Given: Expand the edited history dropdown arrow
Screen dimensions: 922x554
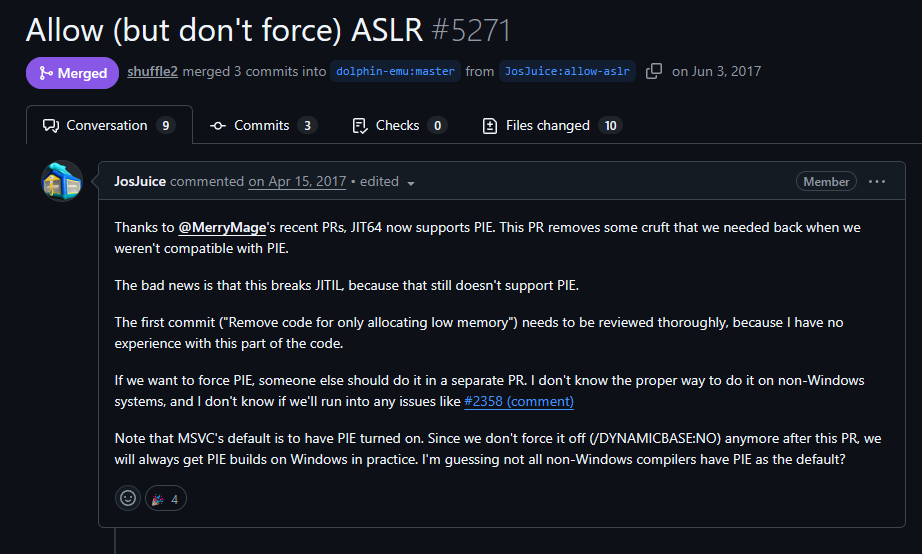Looking at the screenshot, I should 411,183.
